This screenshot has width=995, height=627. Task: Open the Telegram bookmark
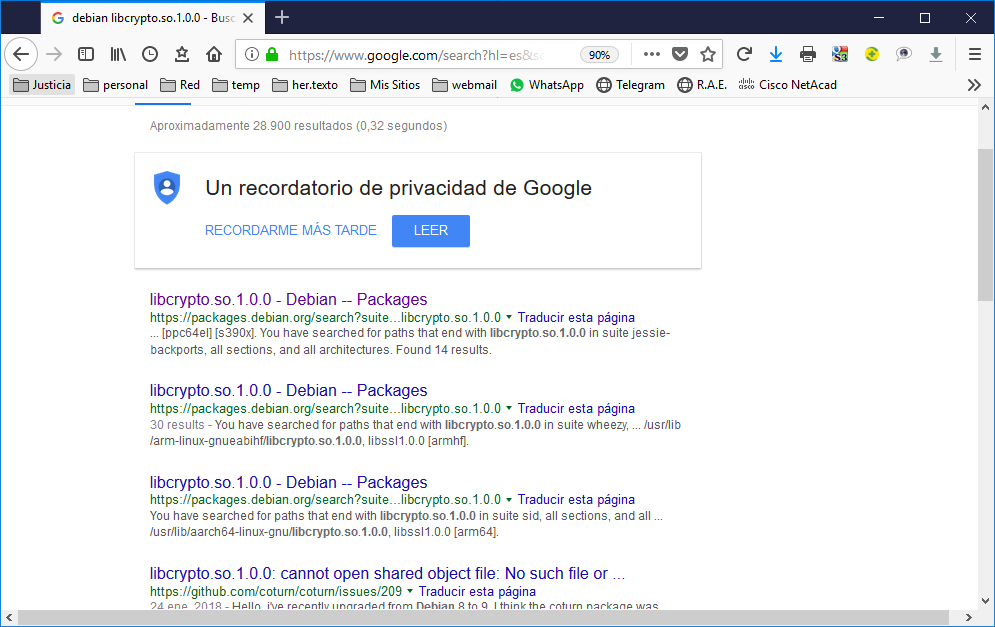[x=631, y=85]
